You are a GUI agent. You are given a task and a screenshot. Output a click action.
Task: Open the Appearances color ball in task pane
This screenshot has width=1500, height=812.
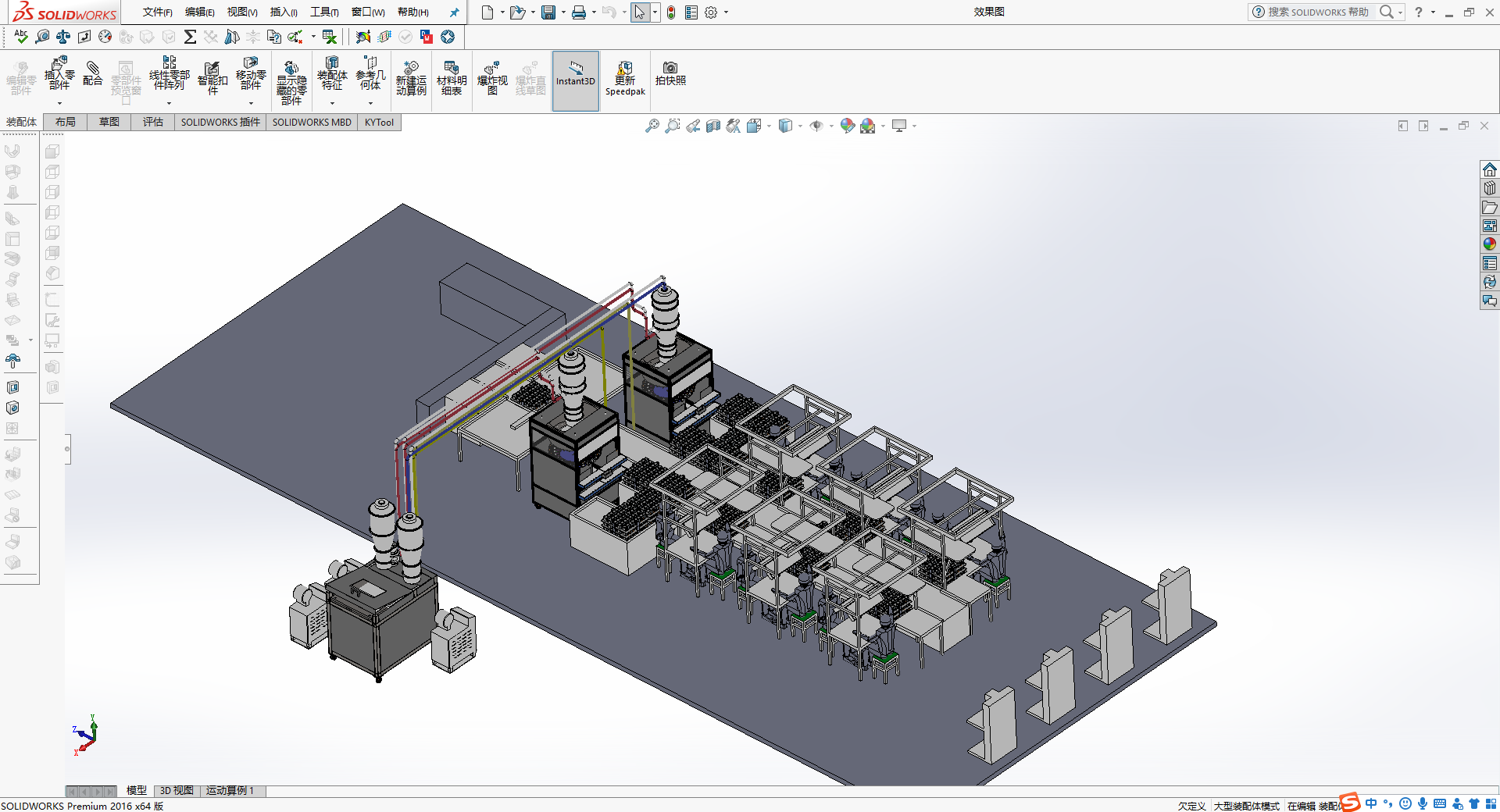point(1490,244)
